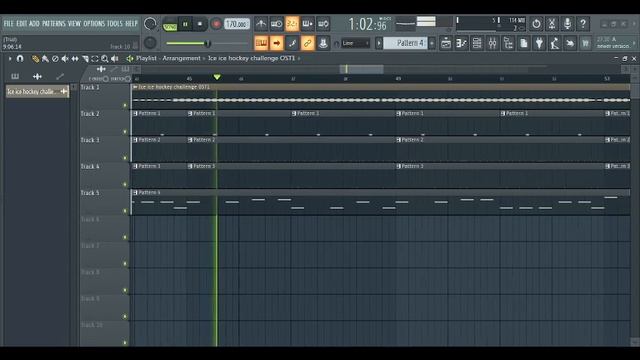Toggle the loop recording icon
Screen dimensions: 640x360
pos(323,24)
